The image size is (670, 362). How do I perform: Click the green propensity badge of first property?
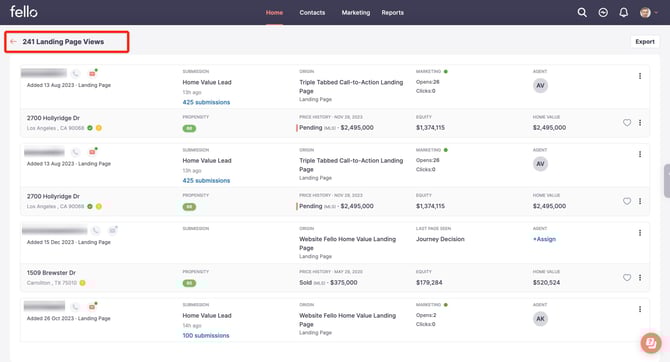189,128
